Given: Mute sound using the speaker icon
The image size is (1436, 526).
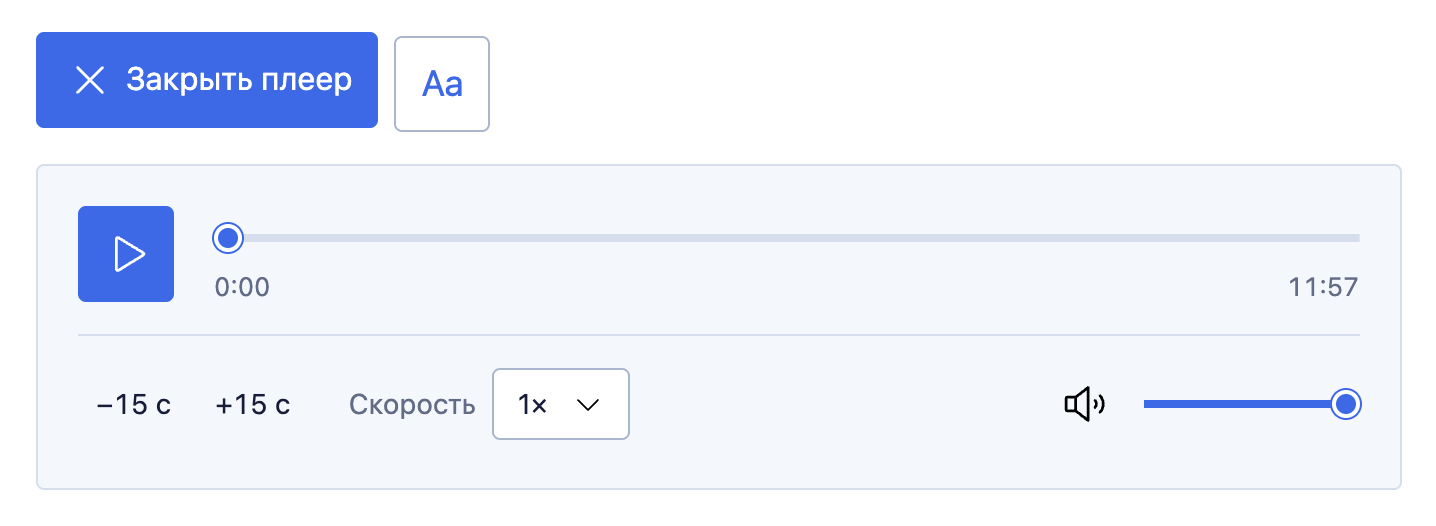Looking at the screenshot, I should coord(1084,404).
